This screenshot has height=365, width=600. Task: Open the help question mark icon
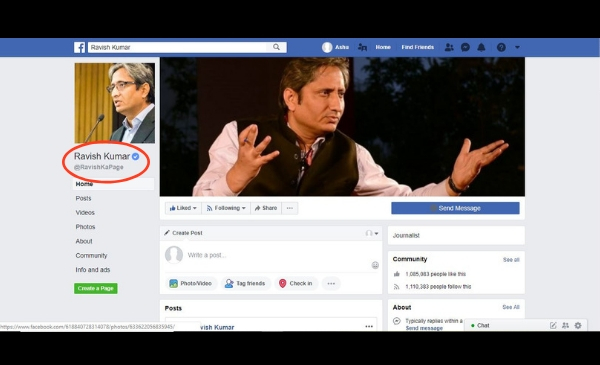501,47
